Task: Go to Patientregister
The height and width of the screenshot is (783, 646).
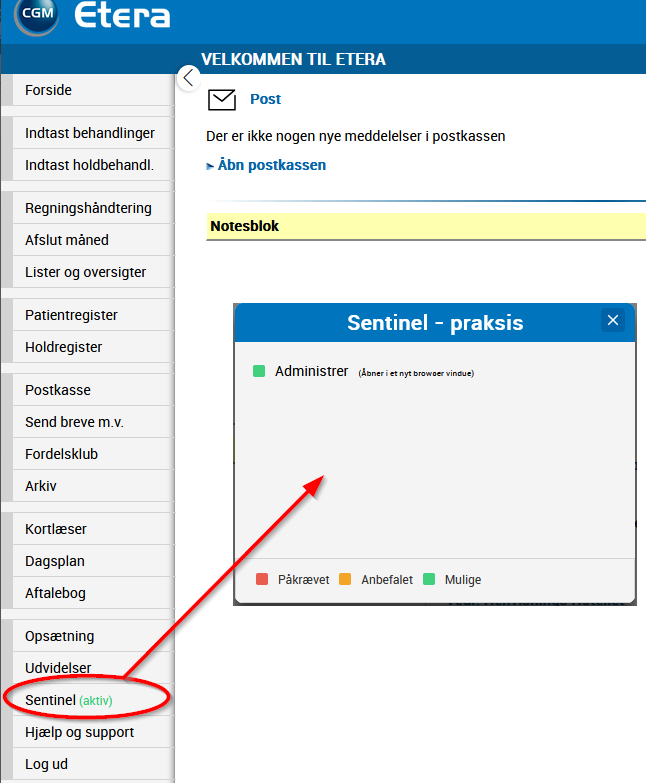Action: (71, 315)
